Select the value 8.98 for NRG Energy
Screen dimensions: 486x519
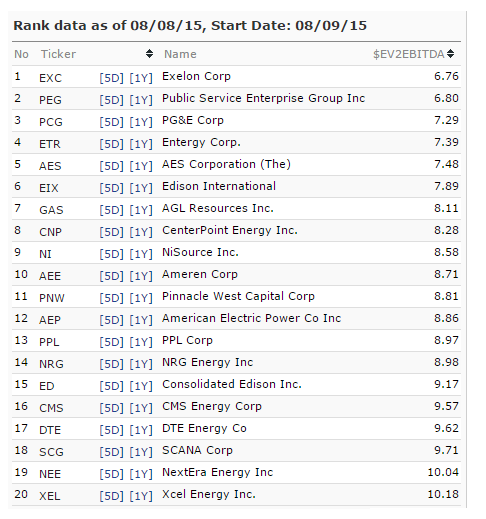pyautogui.click(x=446, y=362)
